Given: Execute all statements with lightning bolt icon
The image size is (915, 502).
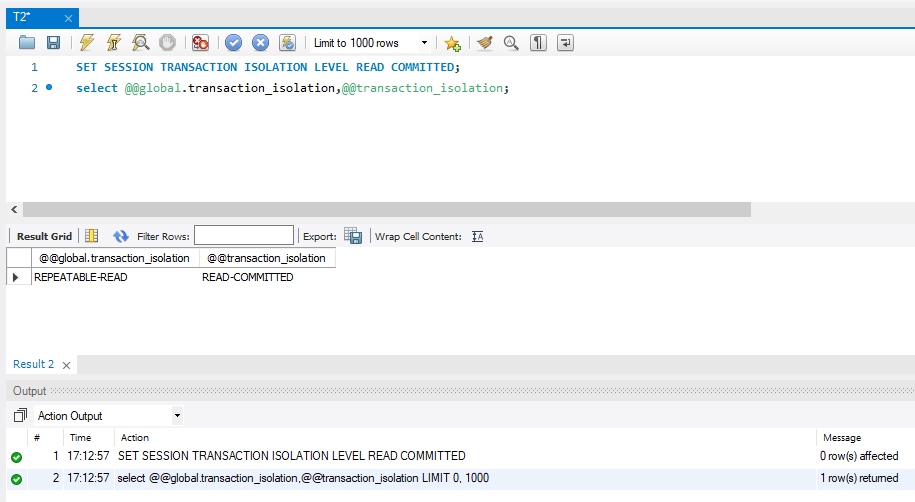Looking at the screenshot, I should point(87,43).
